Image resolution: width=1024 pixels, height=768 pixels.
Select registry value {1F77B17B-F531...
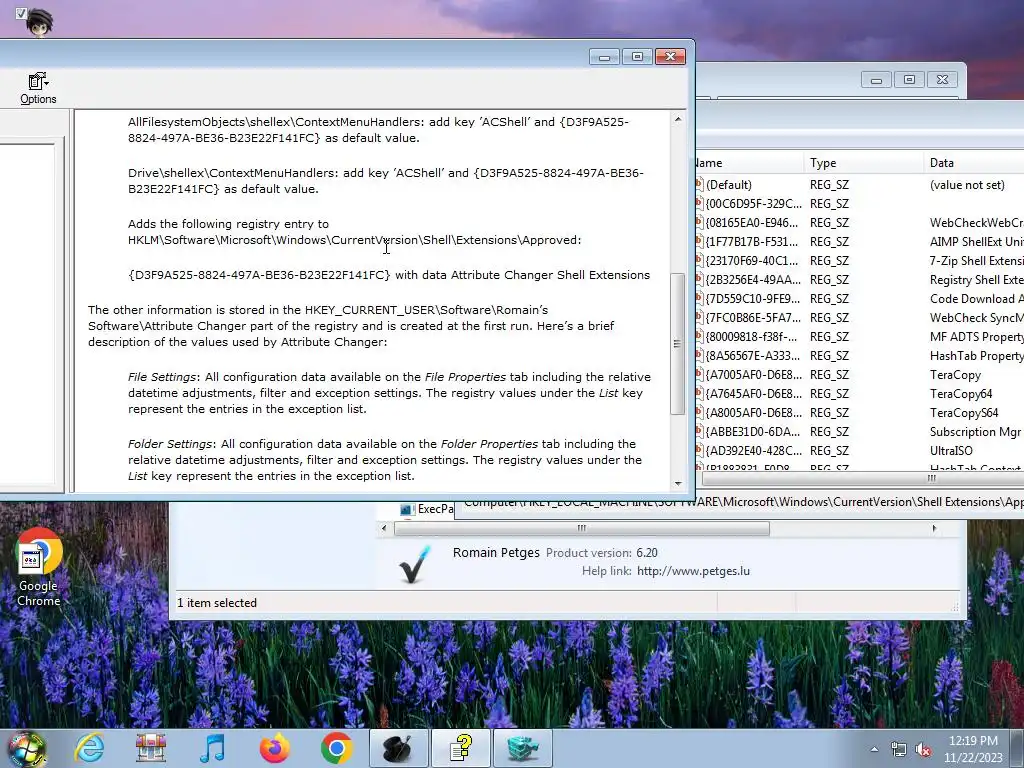(752, 242)
